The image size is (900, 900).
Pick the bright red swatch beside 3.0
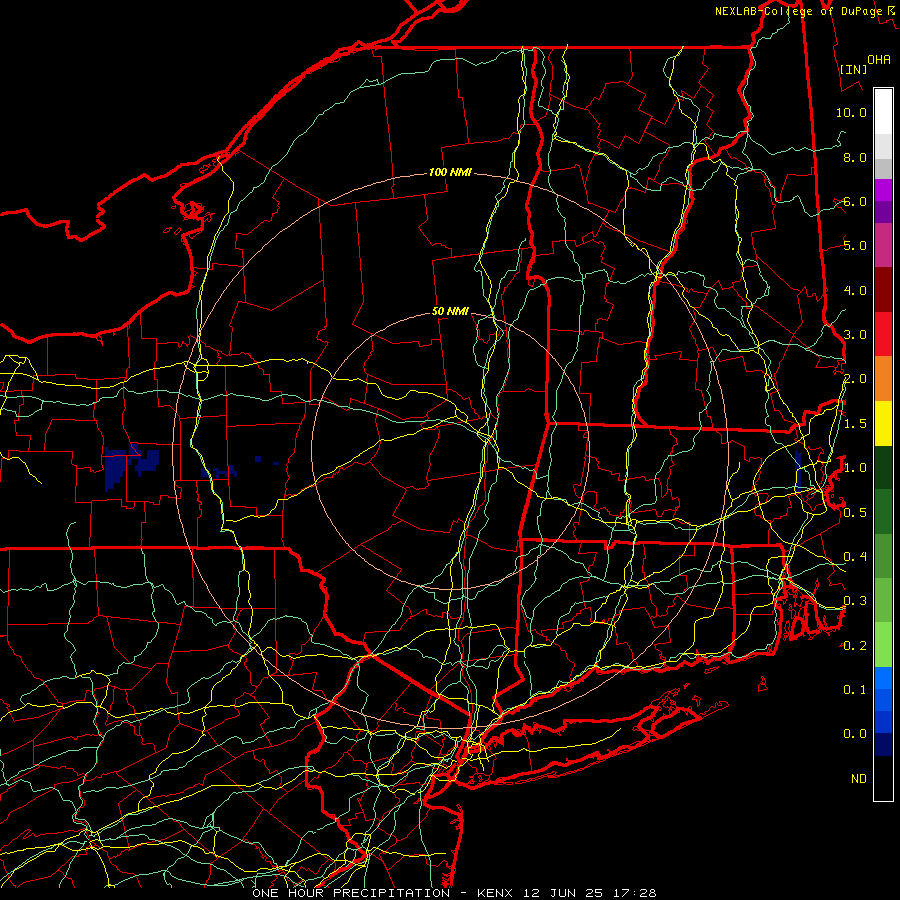point(883,334)
